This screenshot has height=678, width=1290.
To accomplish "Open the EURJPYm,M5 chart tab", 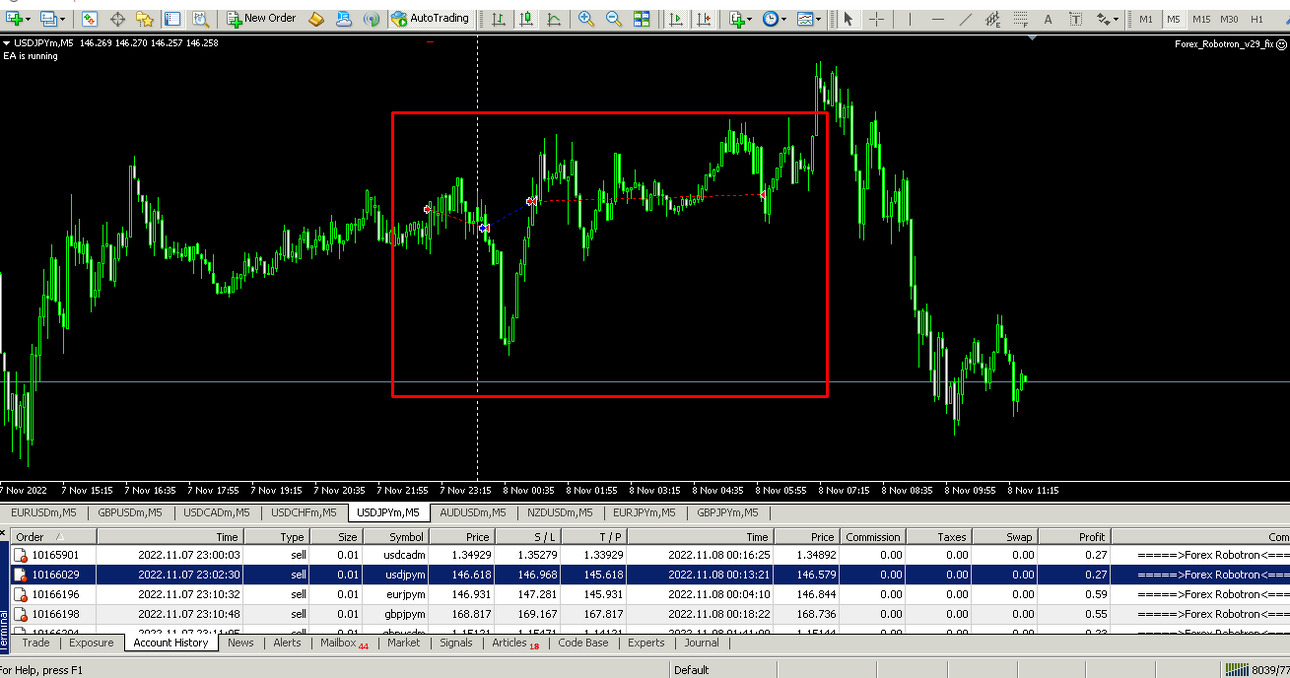I will pos(644,512).
